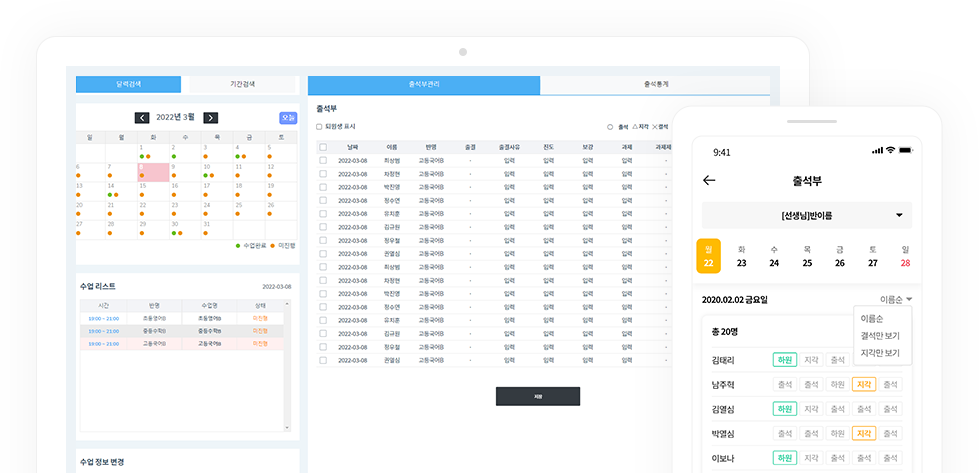
Task: Mark 김태리 as 하원
Action: [784, 359]
